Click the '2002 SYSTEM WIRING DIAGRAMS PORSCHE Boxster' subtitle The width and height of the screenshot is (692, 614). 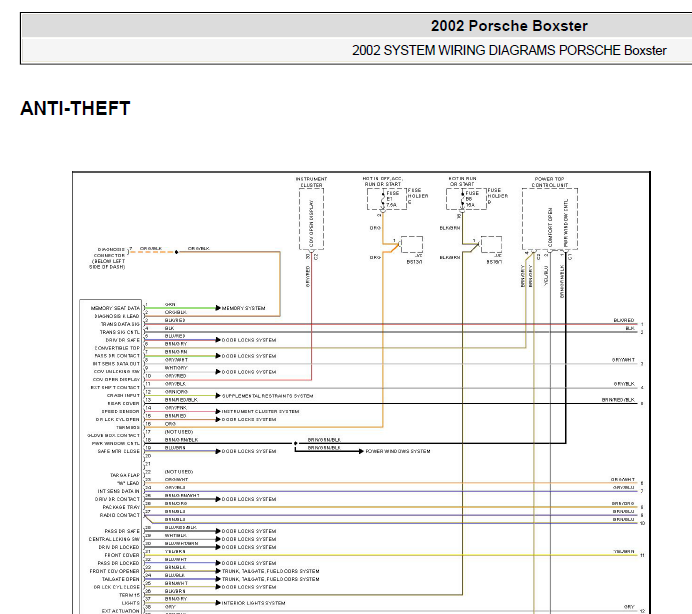(509, 50)
